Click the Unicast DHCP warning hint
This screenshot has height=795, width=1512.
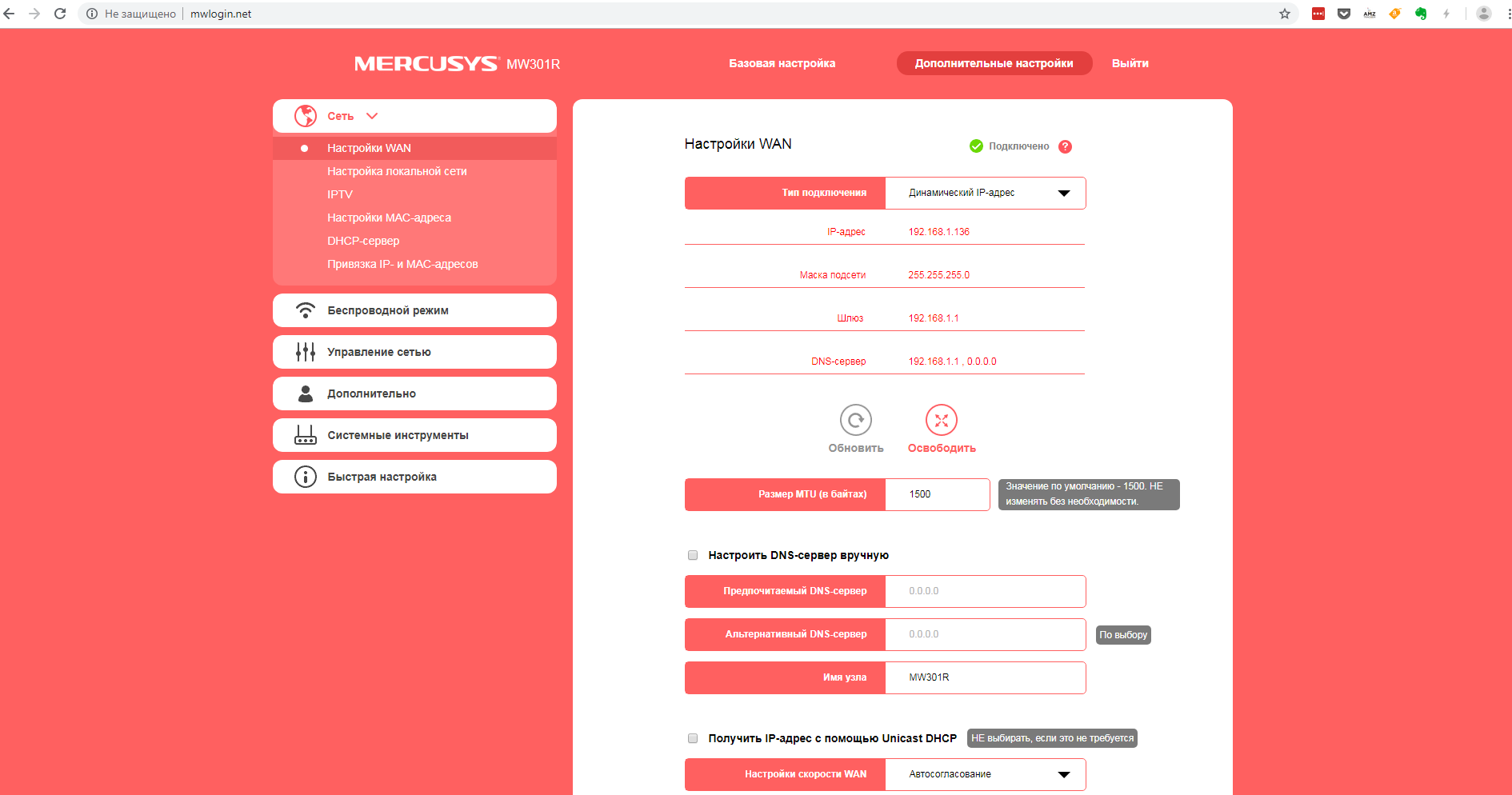pos(1052,738)
